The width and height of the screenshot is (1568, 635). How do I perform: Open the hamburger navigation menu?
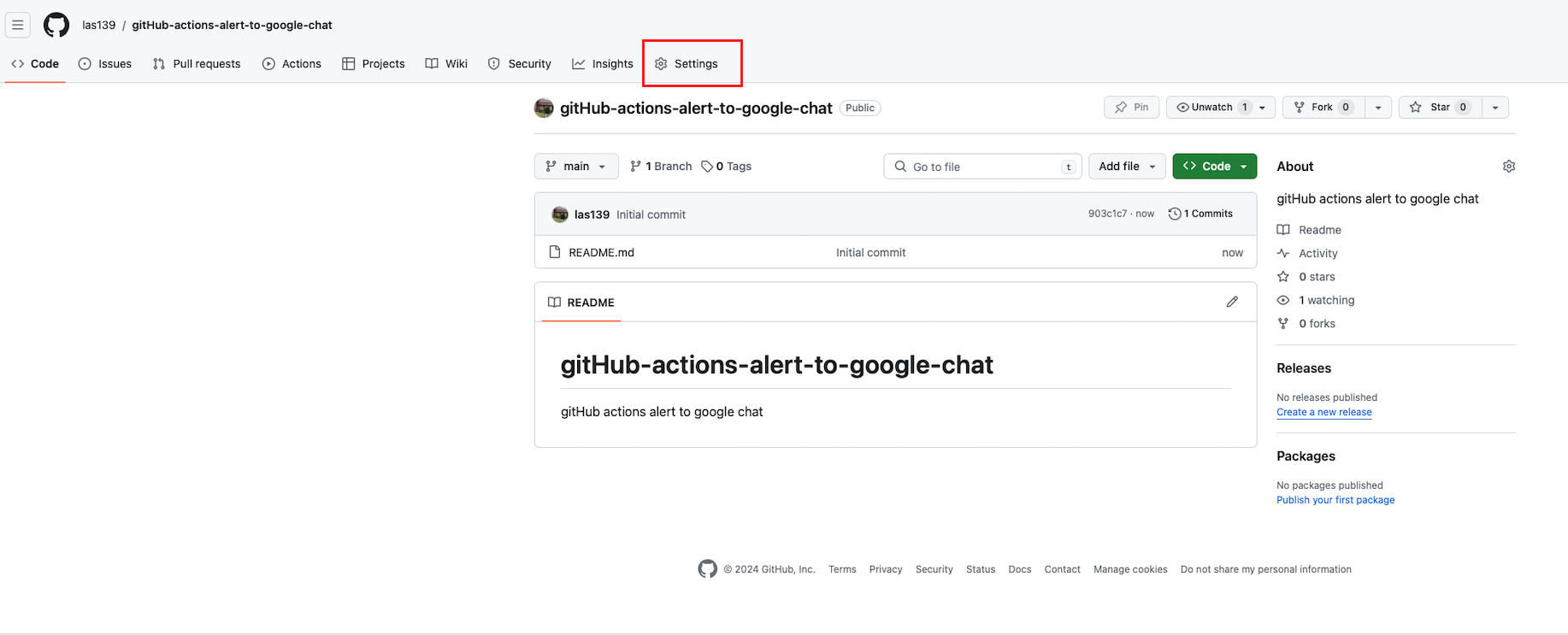pos(17,25)
